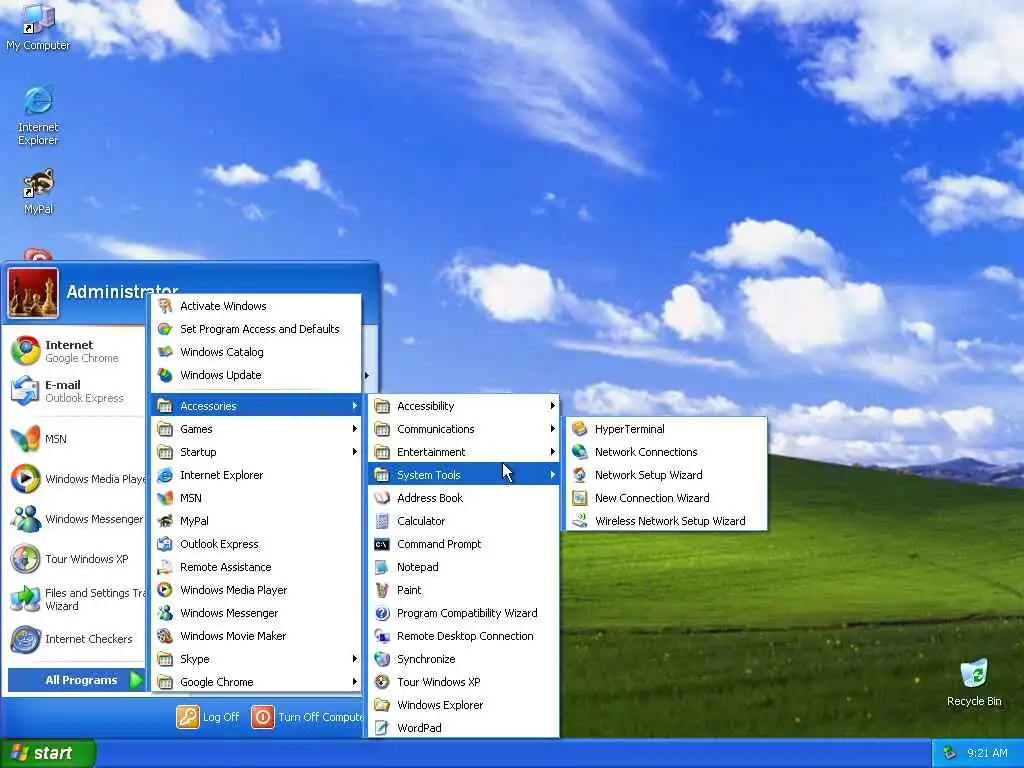Expand the System Tools submenu
This screenshot has height=768, width=1024.
click(464, 475)
